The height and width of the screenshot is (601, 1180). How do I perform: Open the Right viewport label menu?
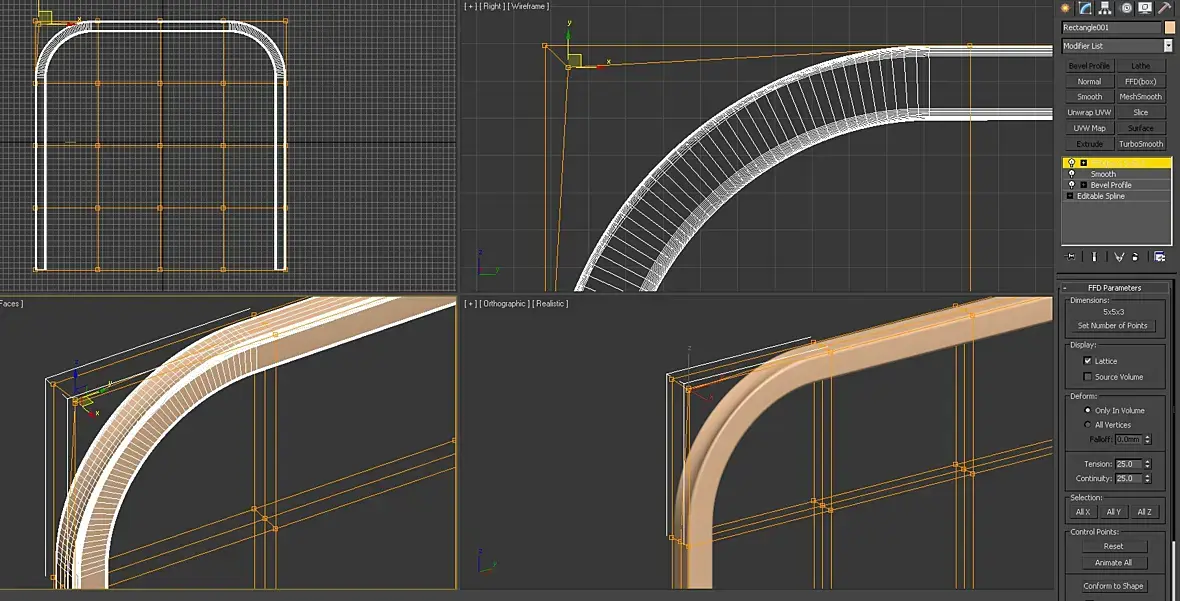pyautogui.click(x=493, y=6)
